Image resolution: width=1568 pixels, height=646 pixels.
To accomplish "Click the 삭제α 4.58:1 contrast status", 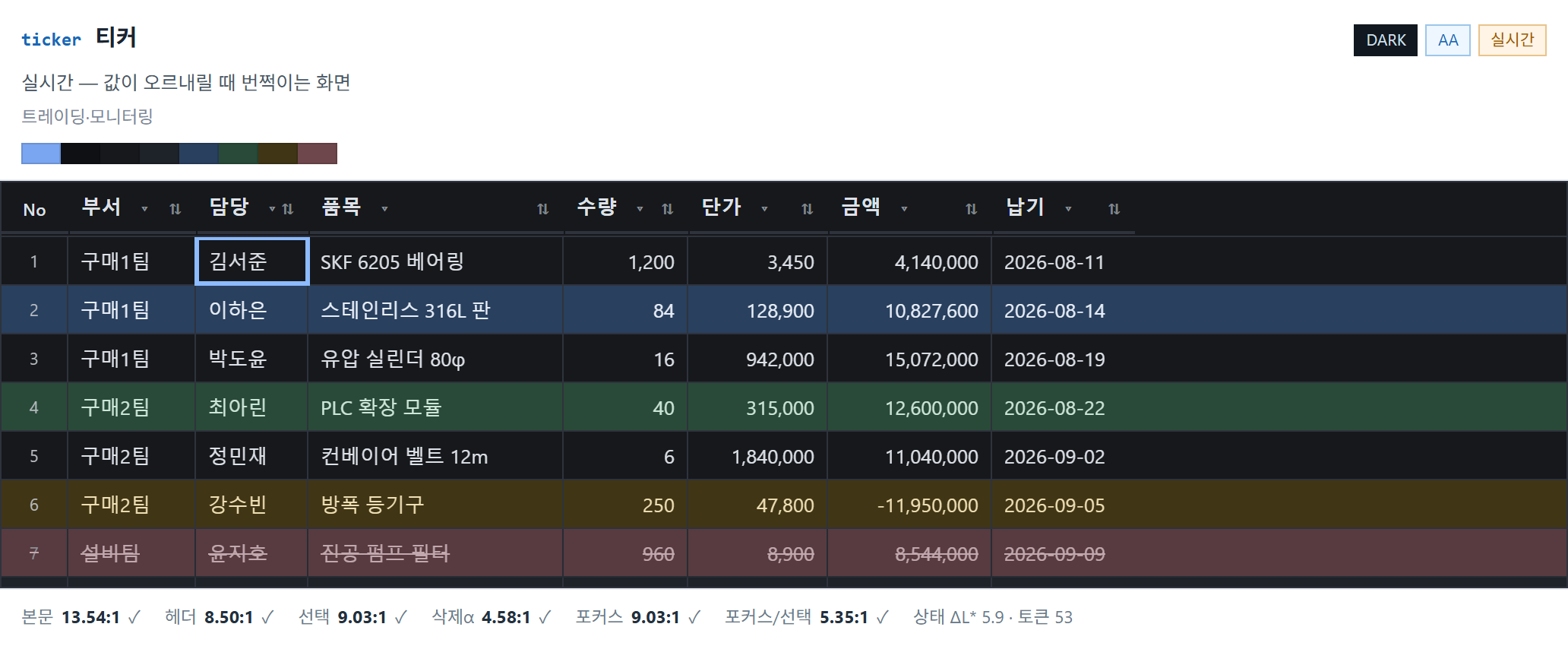I will (x=492, y=617).
